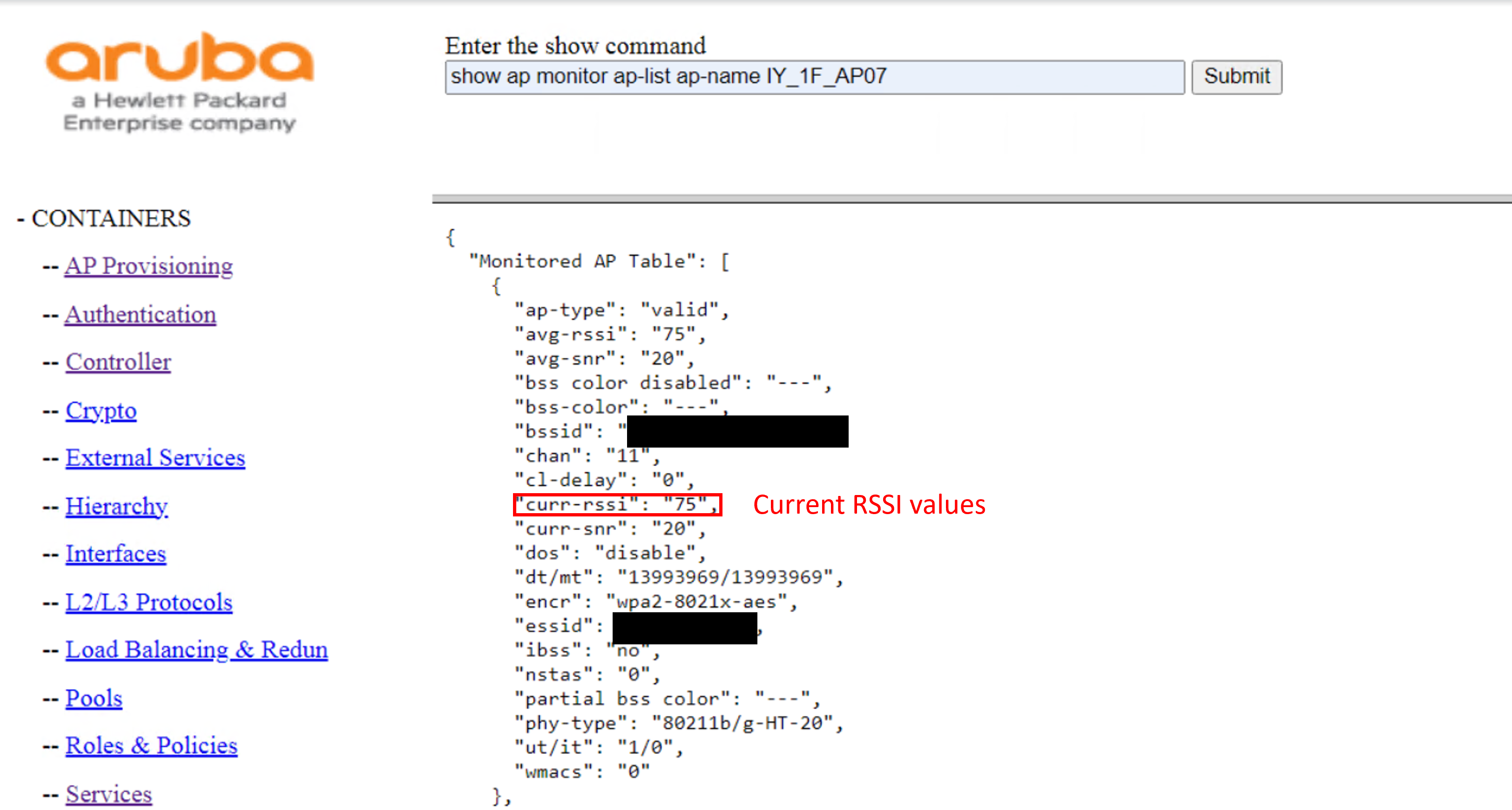Expand the Services tree node
This screenshot has height=810, width=1512.
(50, 794)
